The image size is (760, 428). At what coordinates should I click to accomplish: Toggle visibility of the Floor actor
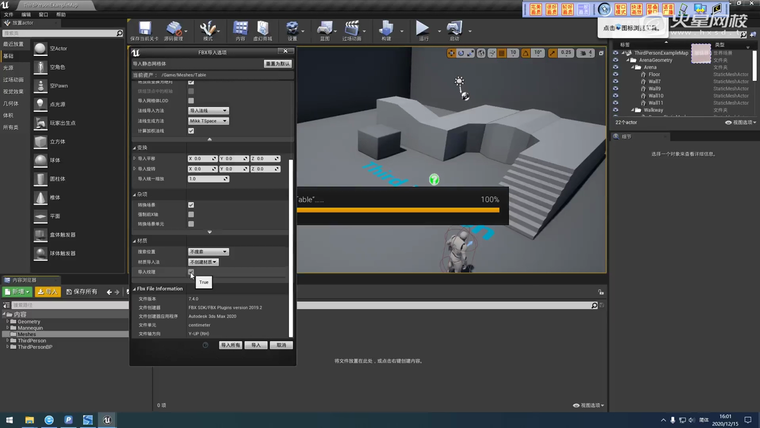616,74
